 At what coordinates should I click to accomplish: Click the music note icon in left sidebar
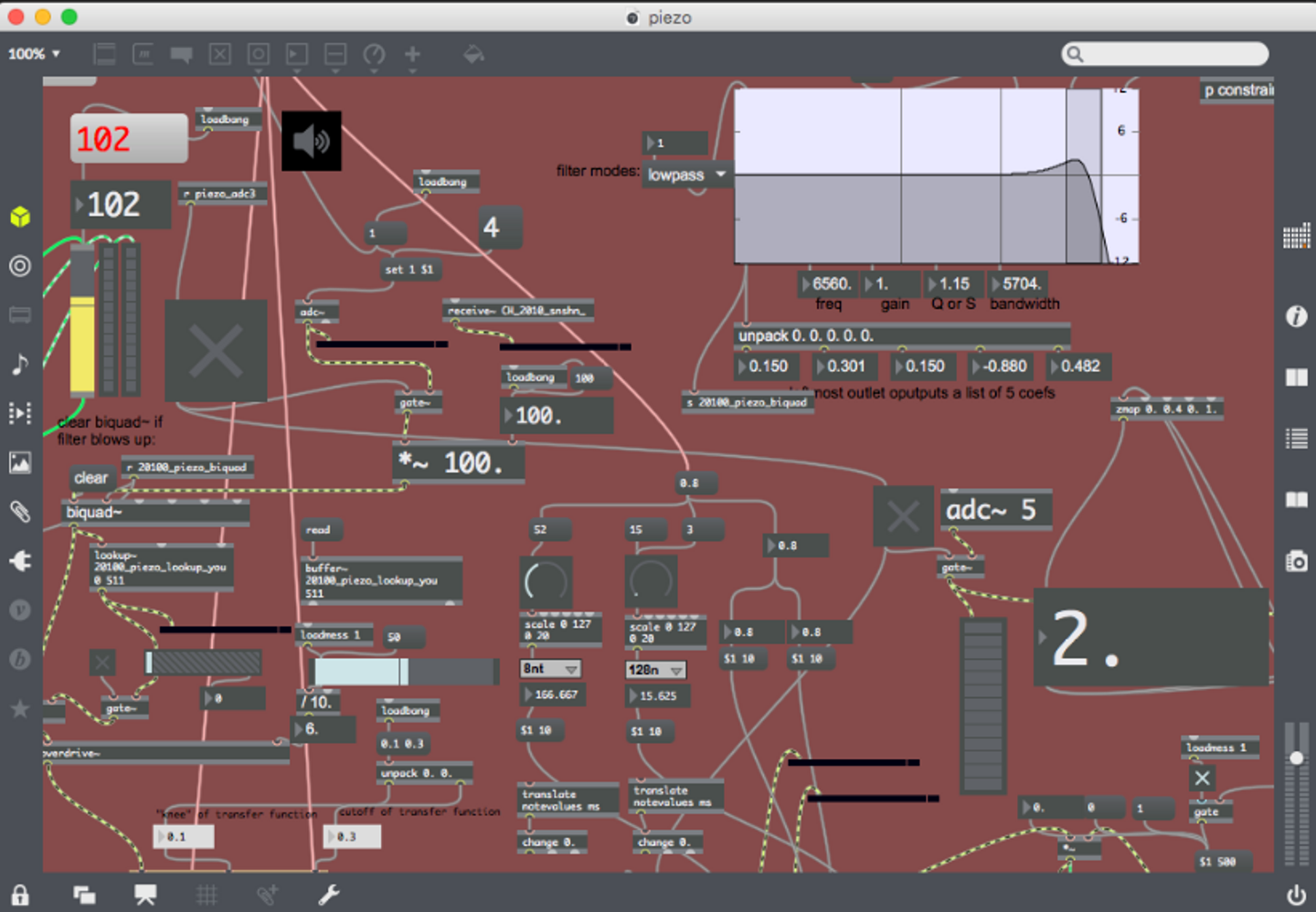20,364
